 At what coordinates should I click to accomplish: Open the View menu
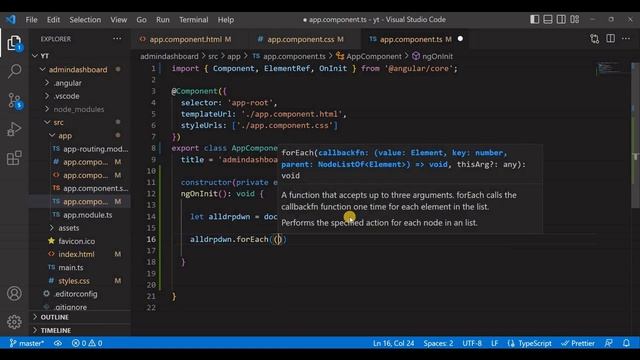[118, 20]
